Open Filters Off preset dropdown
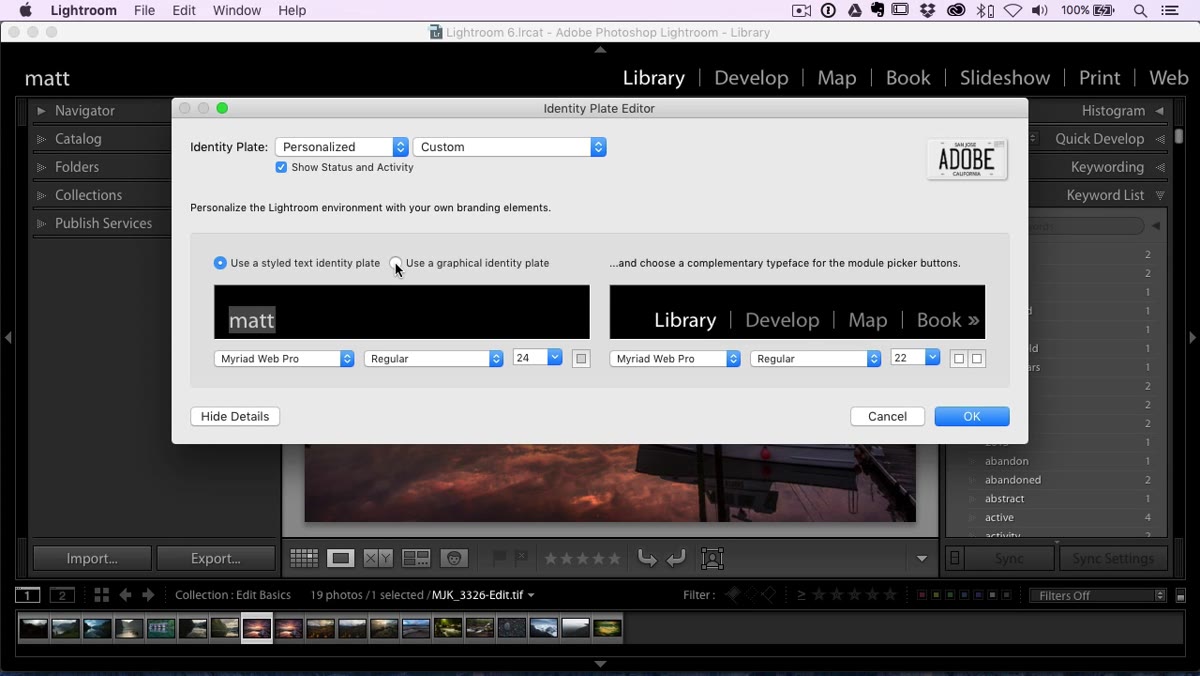 (x=1099, y=596)
